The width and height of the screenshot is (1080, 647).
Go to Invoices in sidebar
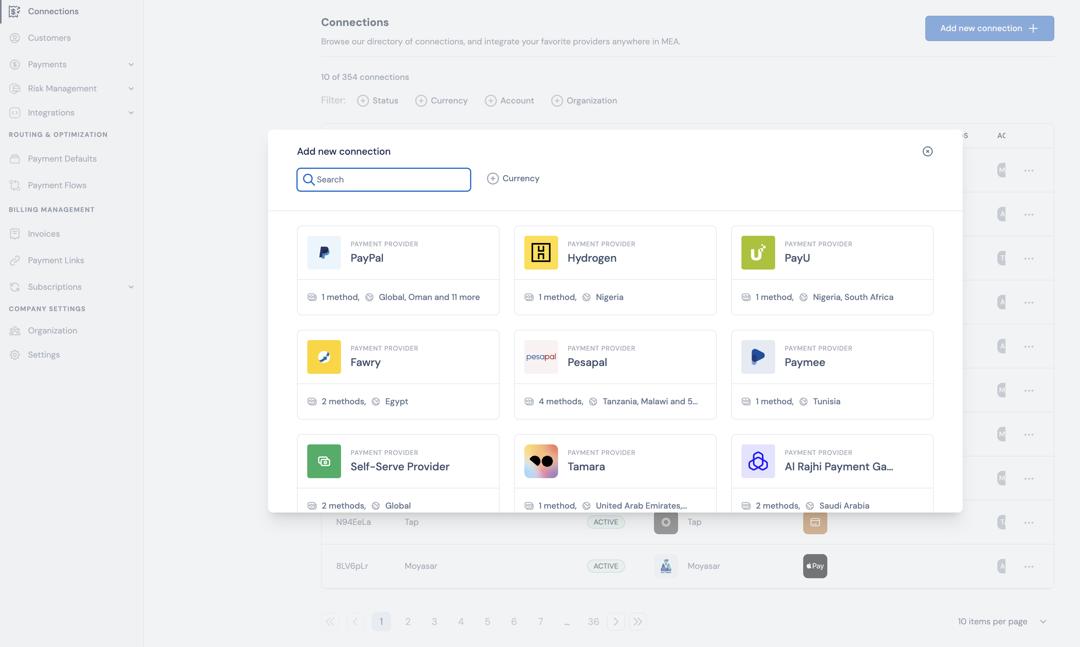[44, 234]
